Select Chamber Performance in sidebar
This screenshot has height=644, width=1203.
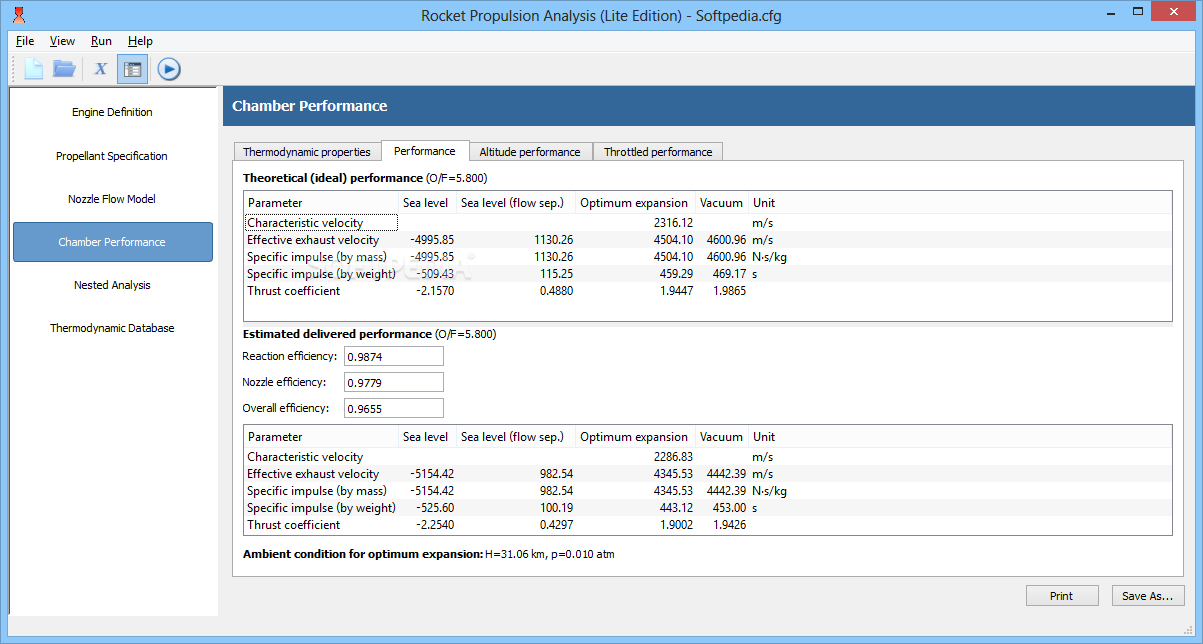coord(112,242)
